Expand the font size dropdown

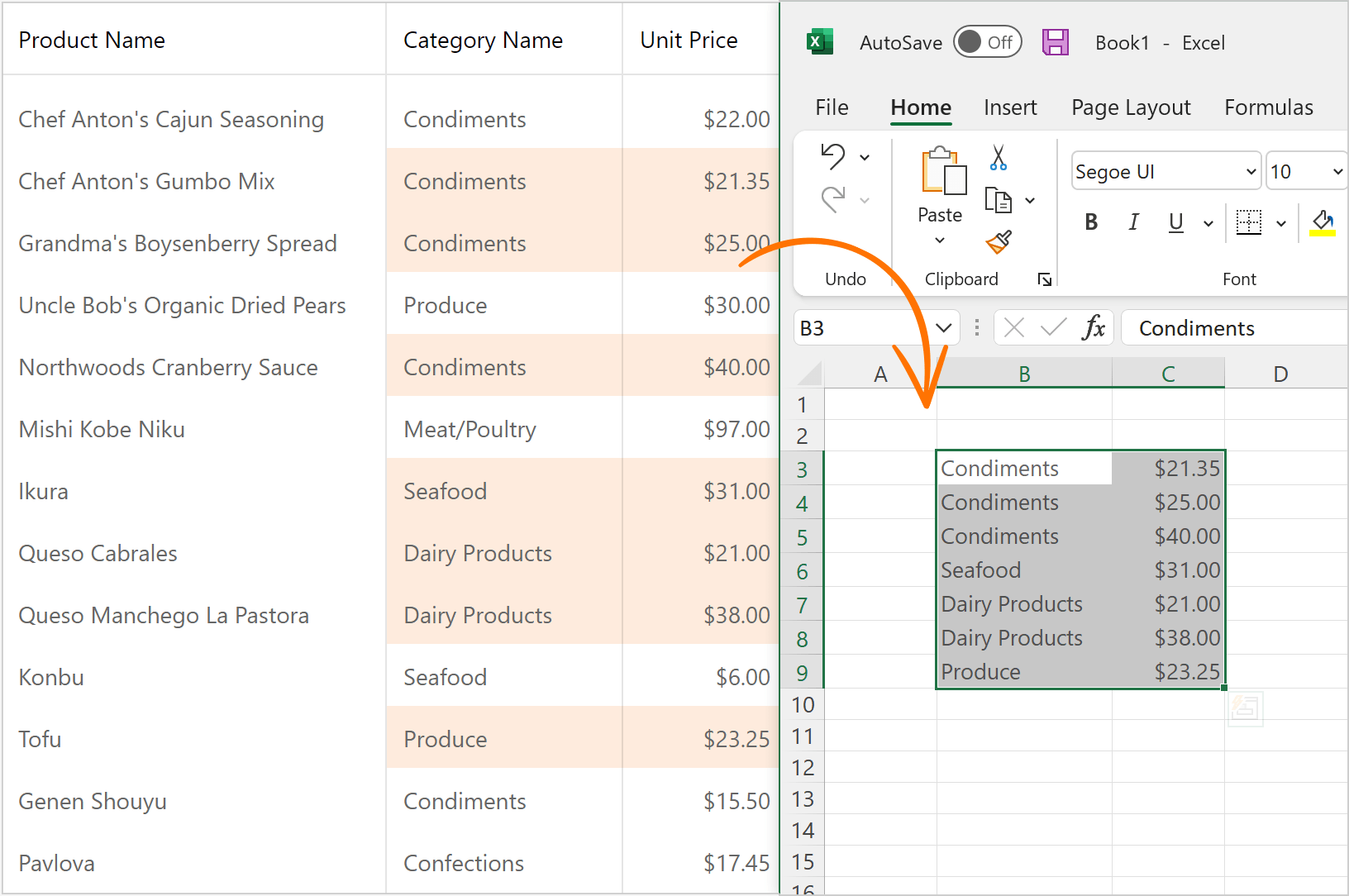point(1337,172)
